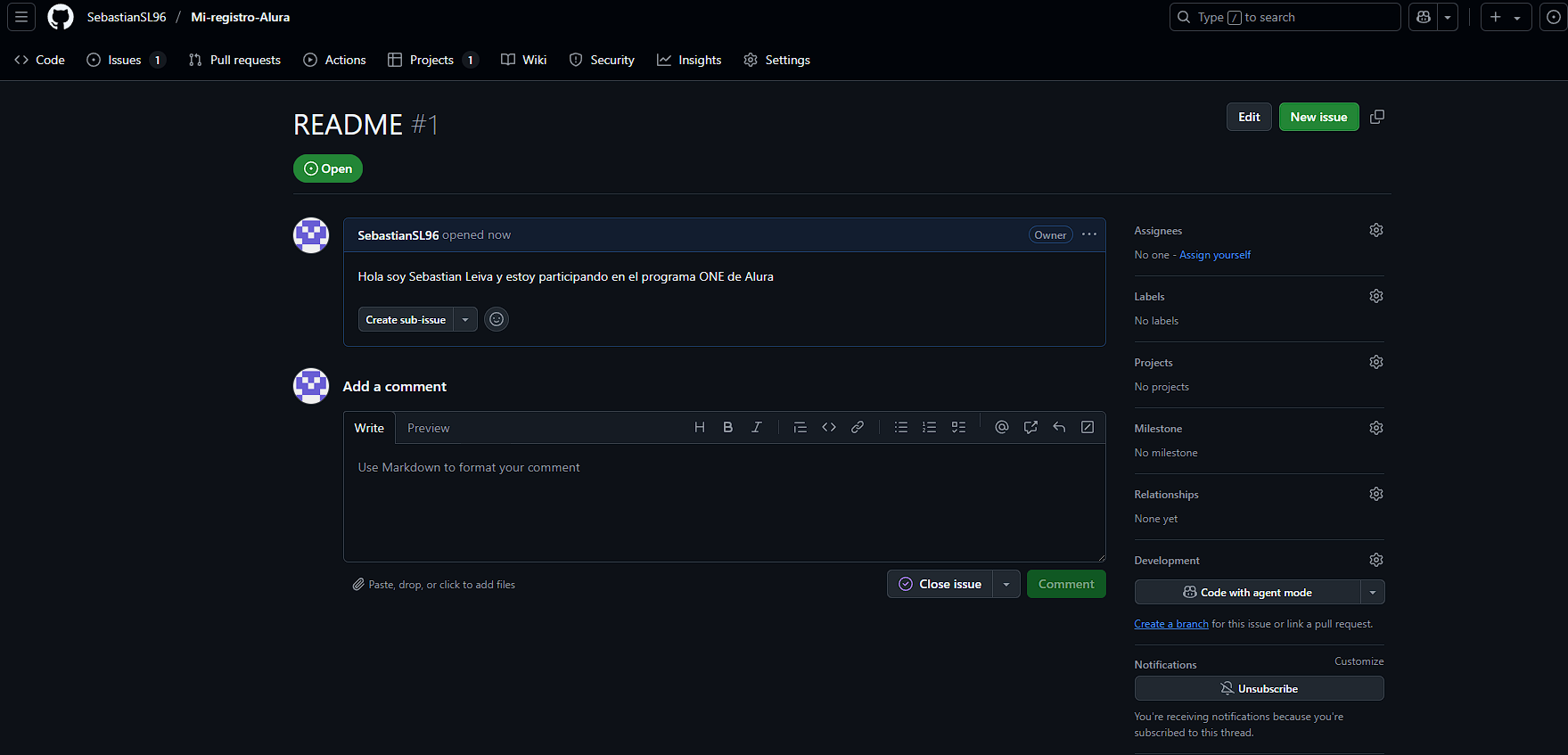Open the Copilot dropdown arrow in header
Image resolution: width=1568 pixels, height=755 pixels.
[x=1448, y=17]
